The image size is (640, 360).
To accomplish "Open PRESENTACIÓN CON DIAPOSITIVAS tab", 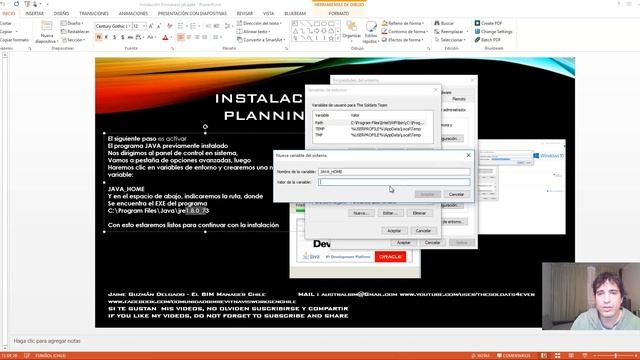I will pyautogui.click(x=192, y=13).
